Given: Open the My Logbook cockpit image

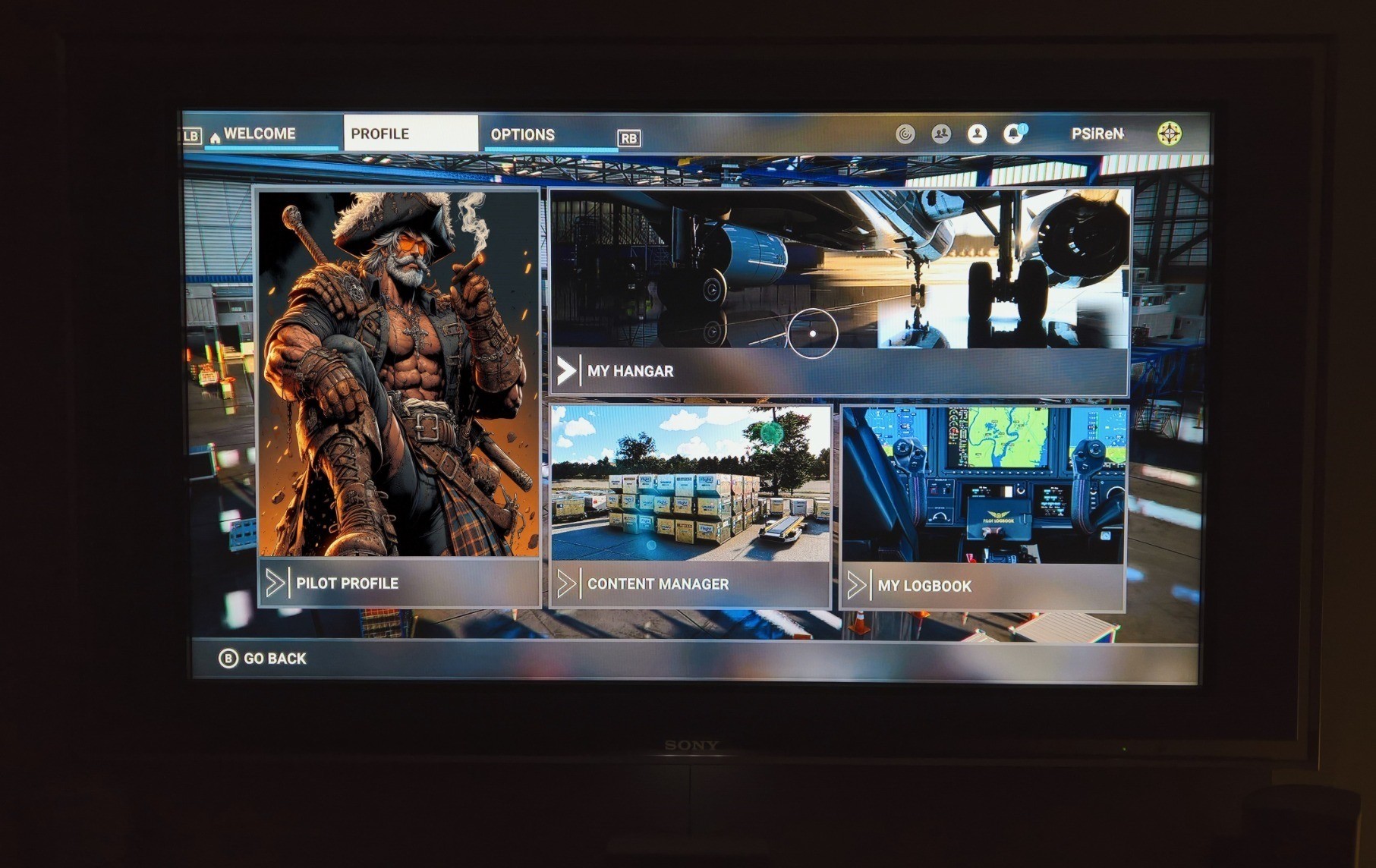Looking at the screenshot, I should click(x=983, y=486).
